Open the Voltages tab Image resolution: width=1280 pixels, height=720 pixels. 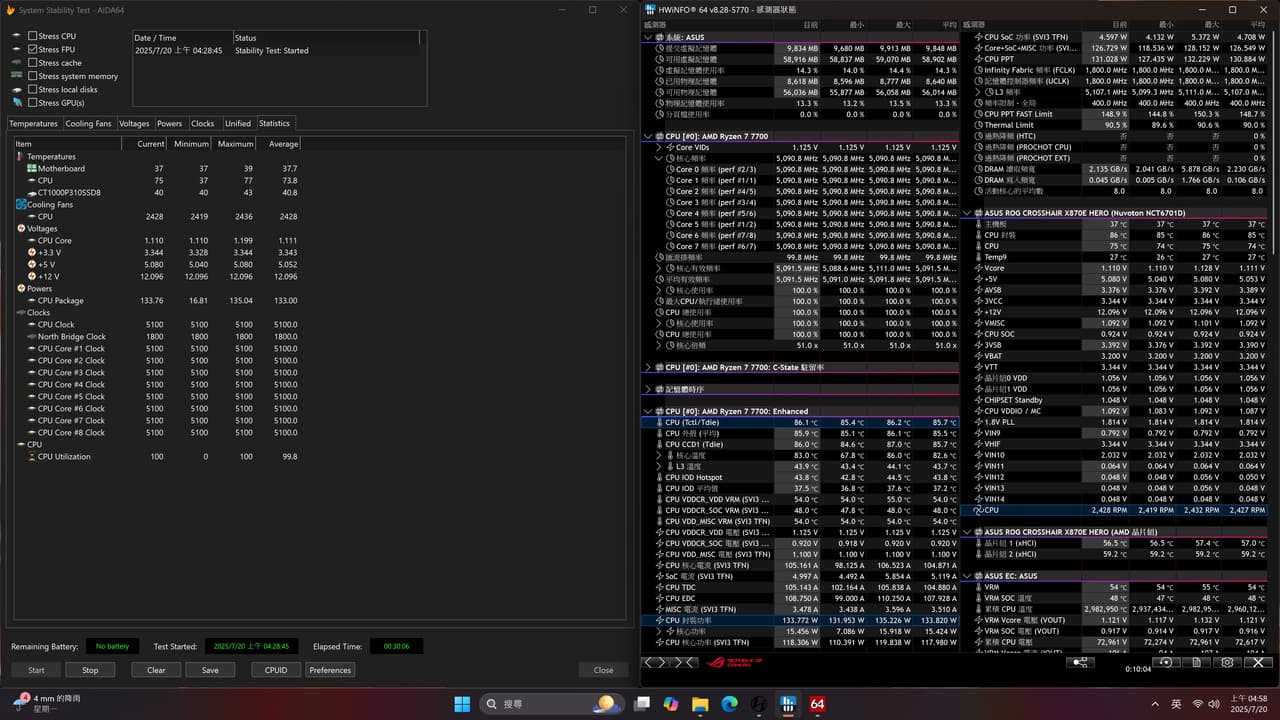pyautogui.click(x=134, y=124)
